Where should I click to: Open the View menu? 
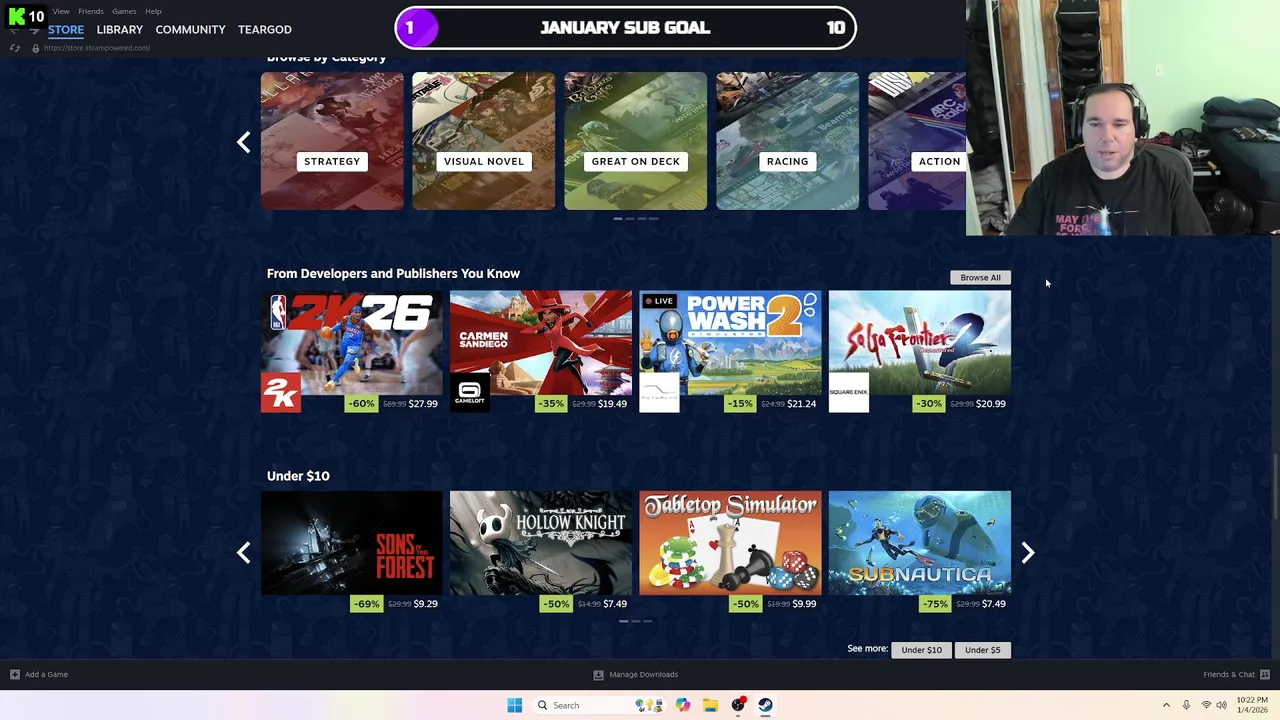point(61,11)
